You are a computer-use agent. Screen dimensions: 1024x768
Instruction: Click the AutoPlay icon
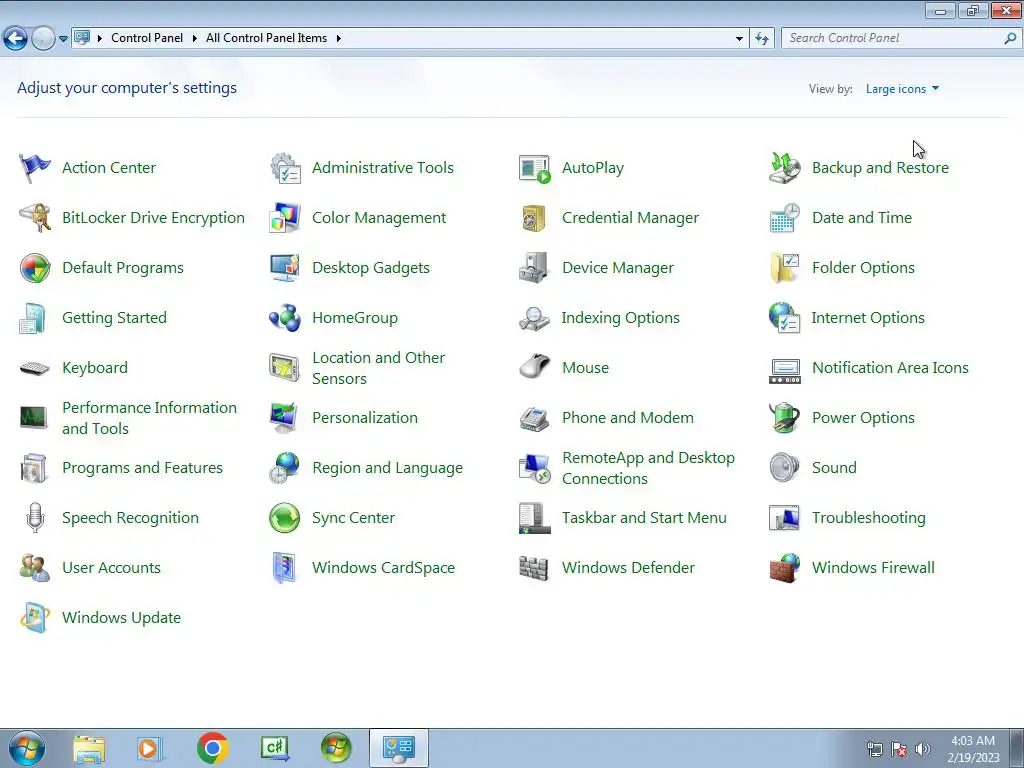click(x=534, y=168)
